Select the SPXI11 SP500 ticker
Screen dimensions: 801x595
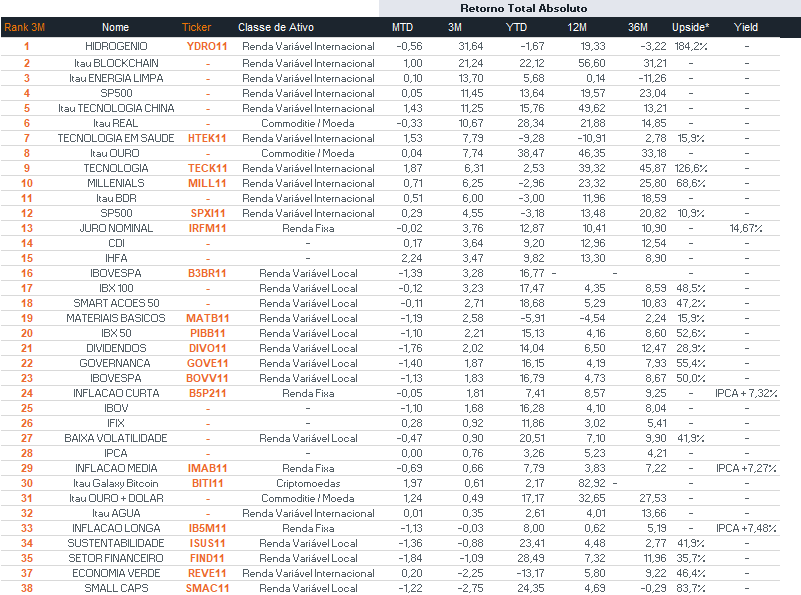(x=208, y=213)
